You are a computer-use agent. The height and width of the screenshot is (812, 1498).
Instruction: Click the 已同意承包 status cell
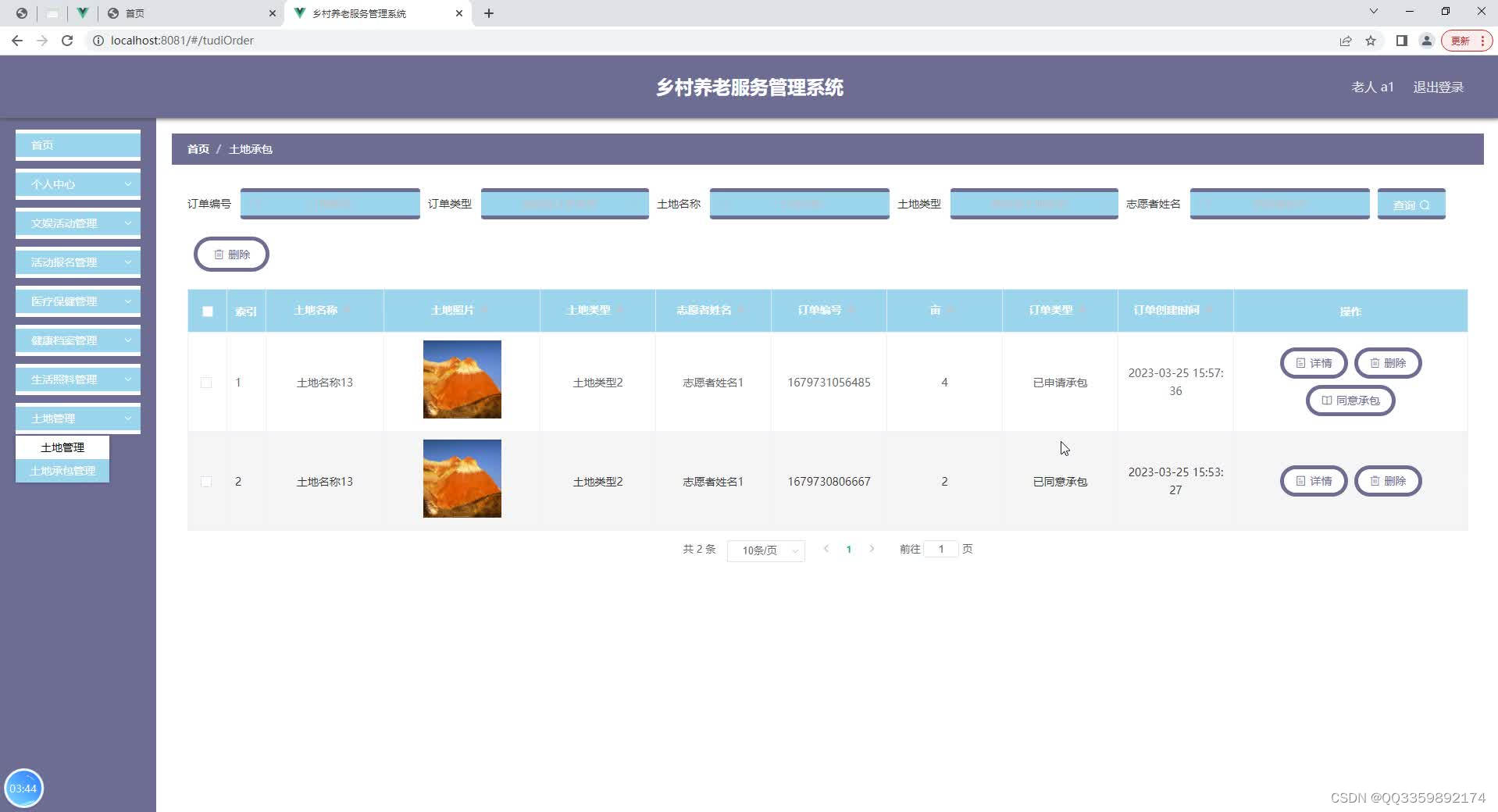pos(1060,482)
